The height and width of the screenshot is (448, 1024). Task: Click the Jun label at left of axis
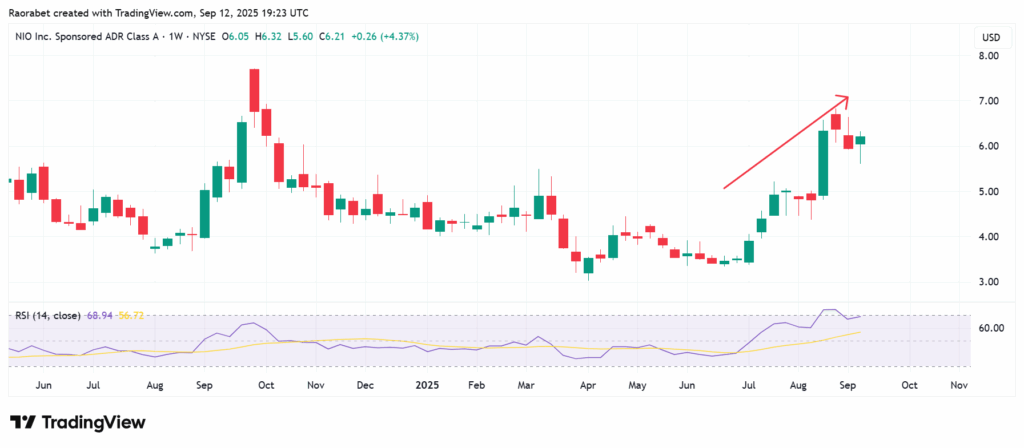click(44, 386)
